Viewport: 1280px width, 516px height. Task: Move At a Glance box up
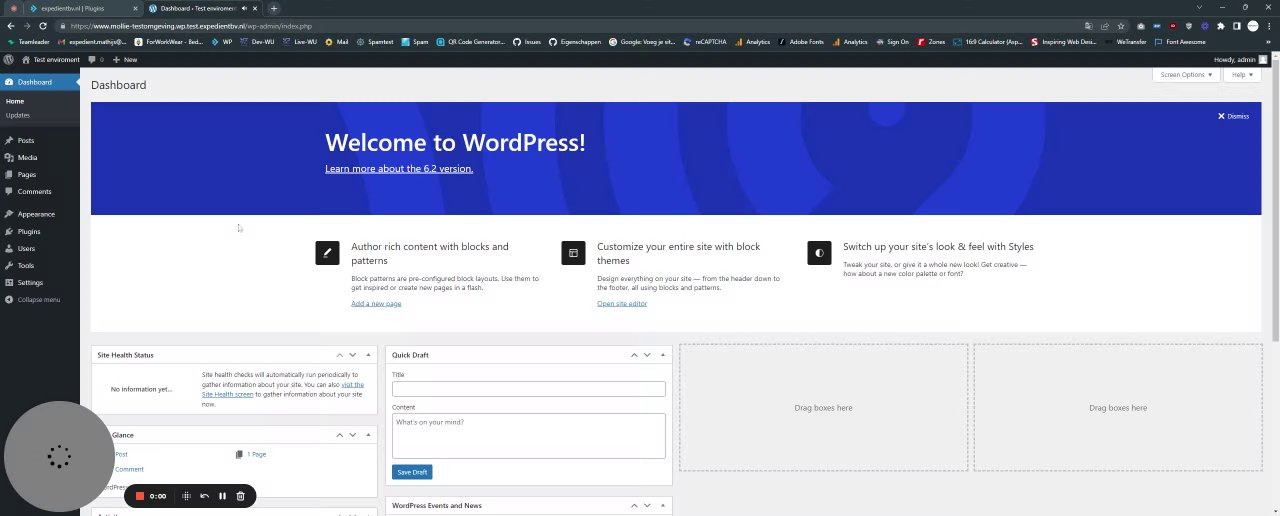point(339,435)
